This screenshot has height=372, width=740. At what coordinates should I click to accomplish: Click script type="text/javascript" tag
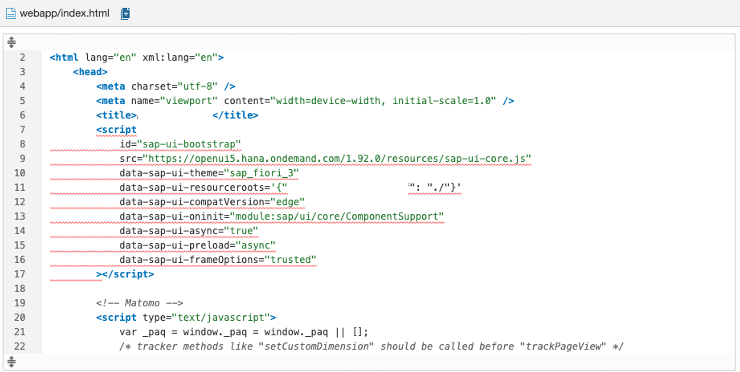coord(186,317)
